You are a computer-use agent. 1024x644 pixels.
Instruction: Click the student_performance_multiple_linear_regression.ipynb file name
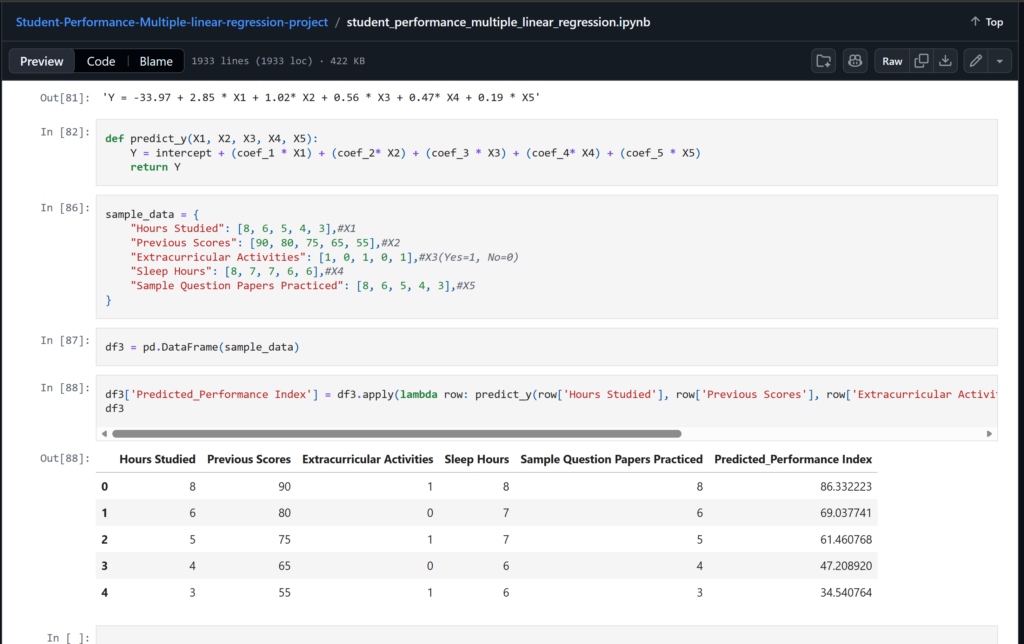(x=498, y=22)
